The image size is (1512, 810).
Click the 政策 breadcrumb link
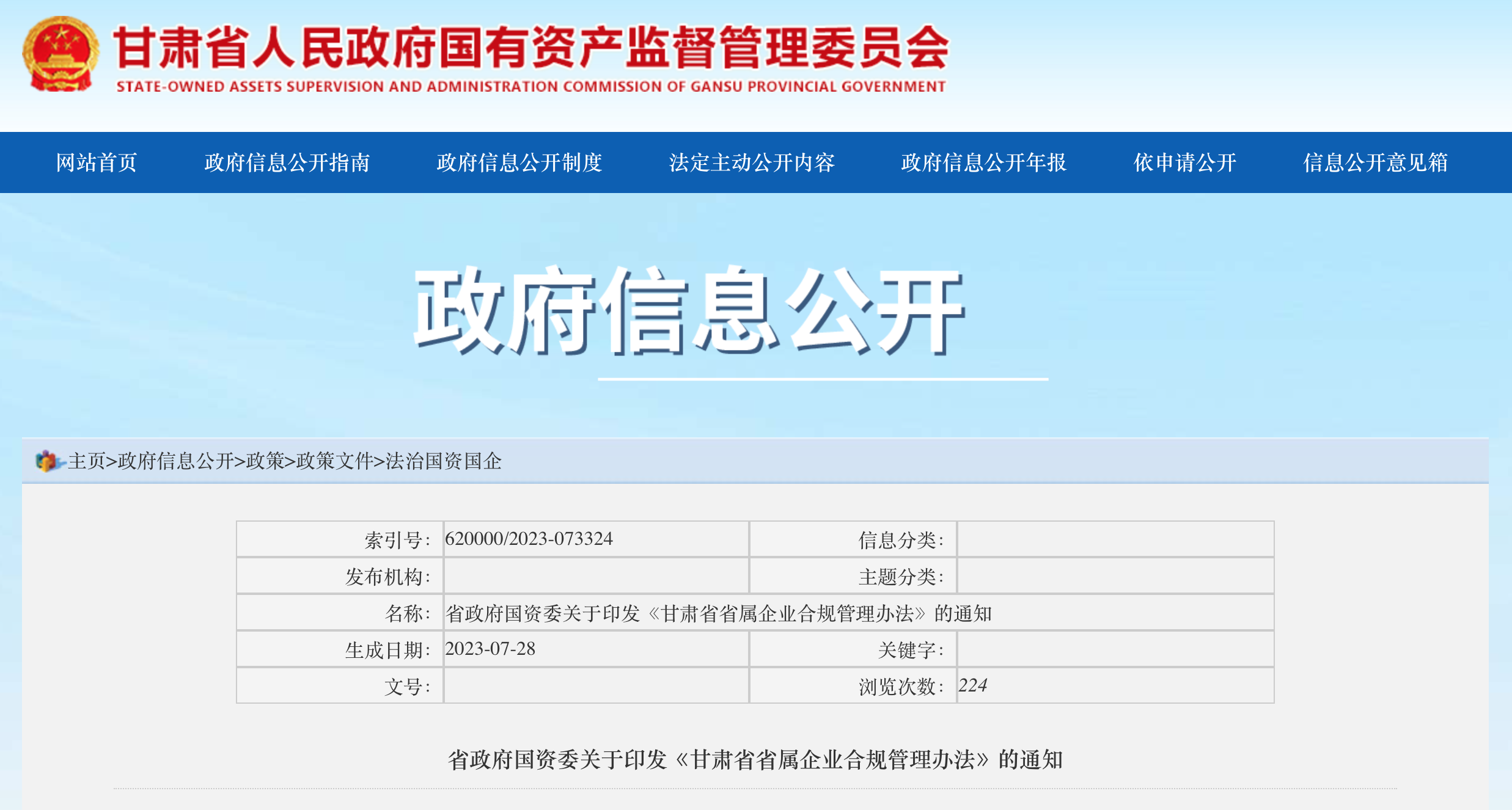(x=265, y=461)
